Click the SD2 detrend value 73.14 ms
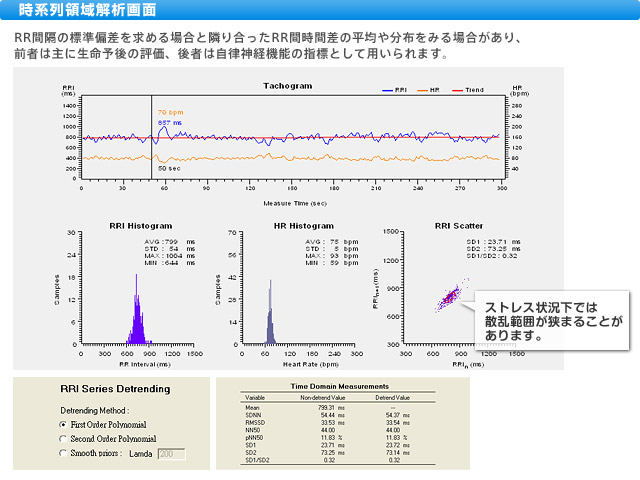The width and height of the screenshot is (640, 480). (398, 453)
